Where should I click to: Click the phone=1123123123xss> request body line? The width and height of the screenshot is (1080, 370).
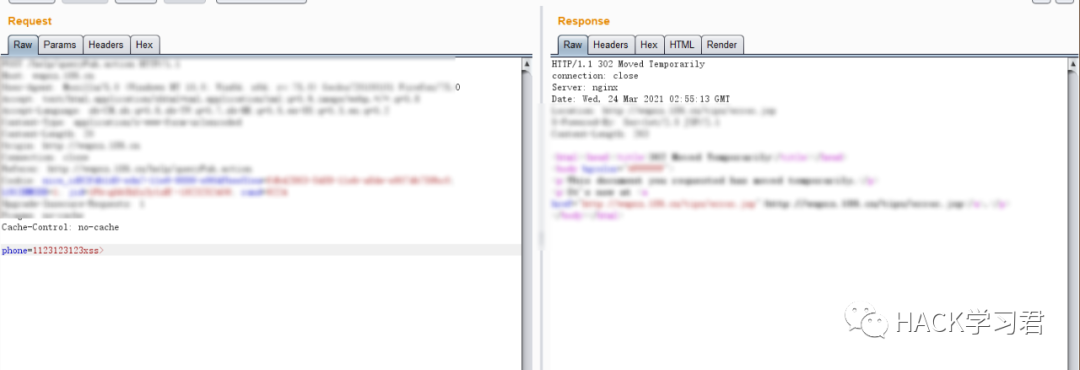260,250
